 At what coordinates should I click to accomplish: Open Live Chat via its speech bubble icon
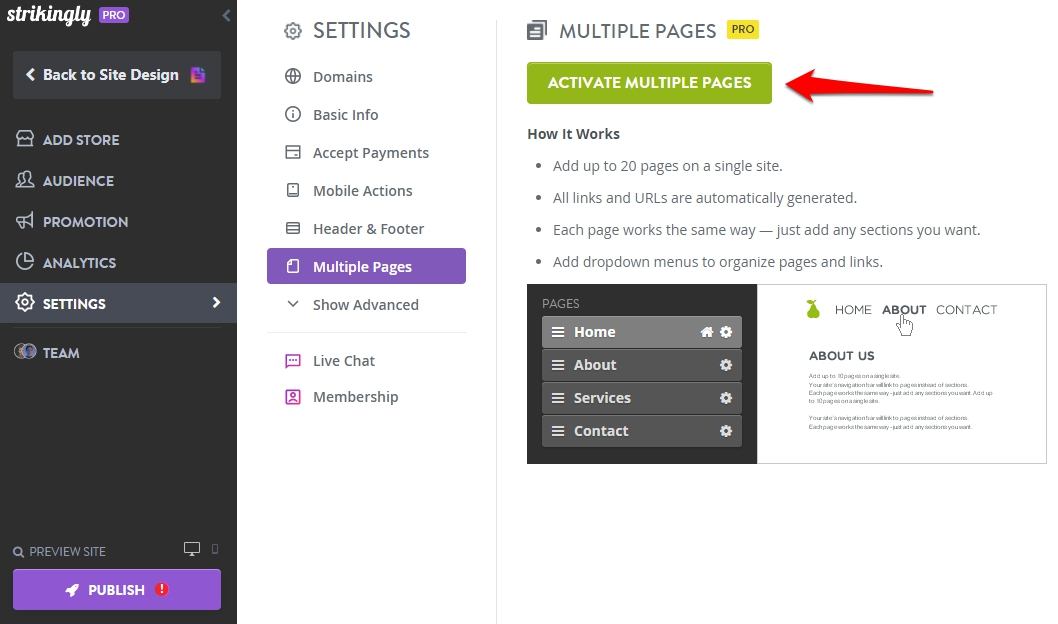click(292, 360)
